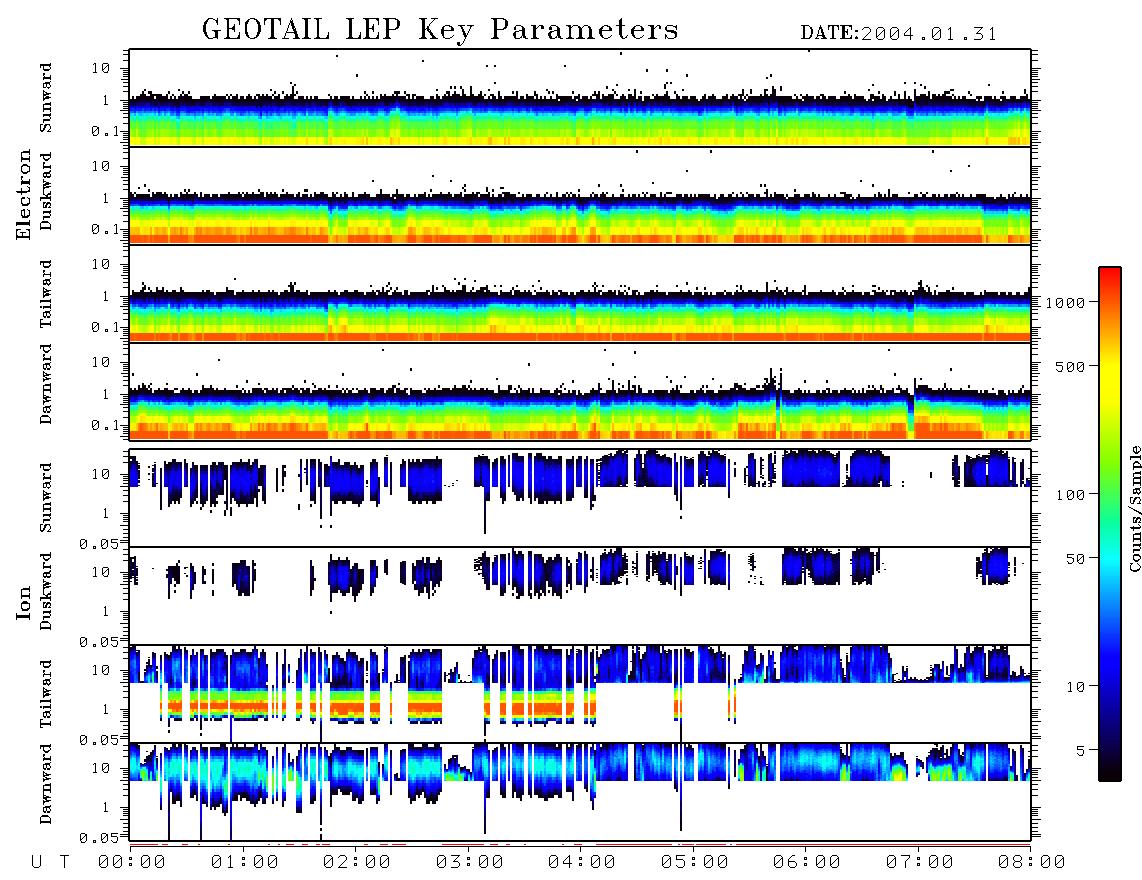The width and height of the screenshot is (1142, 880).
Task: Click the 02:00 time tick label
Action: (x=357, y=862)
